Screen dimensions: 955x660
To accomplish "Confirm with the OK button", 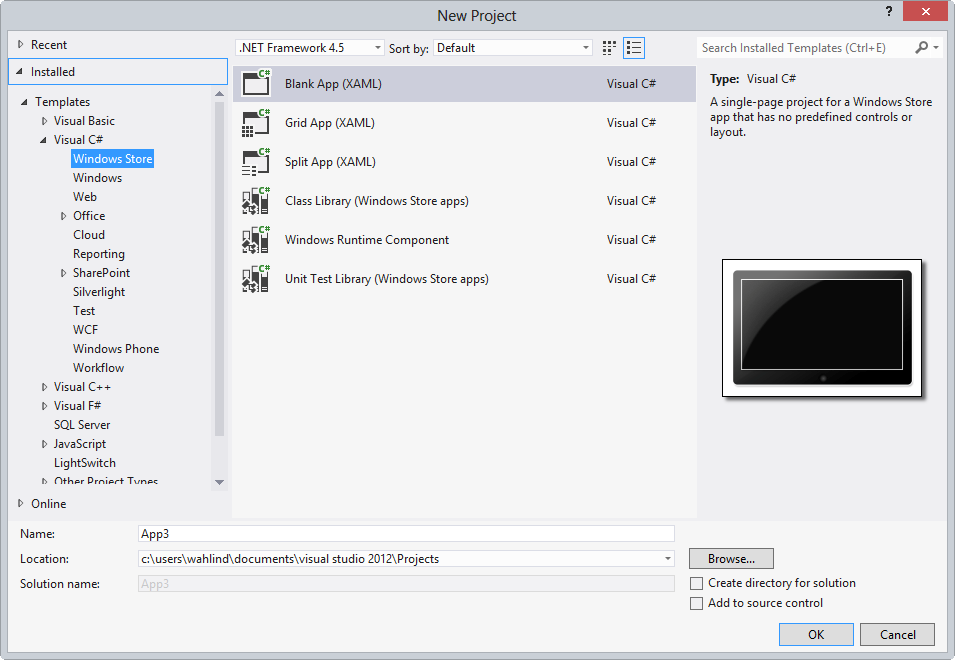I will pyautogui.click(x=816, y=634).
